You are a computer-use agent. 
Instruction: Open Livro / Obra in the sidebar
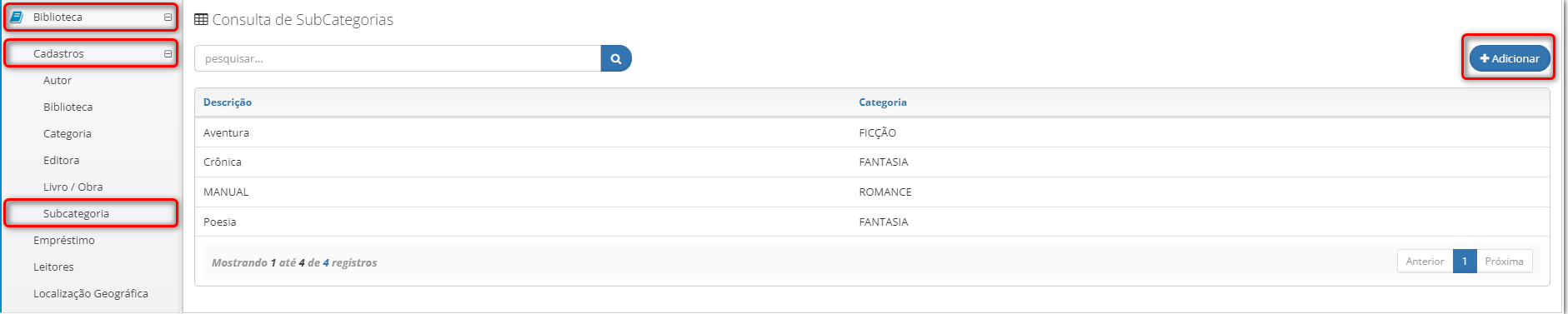point(73,187)
